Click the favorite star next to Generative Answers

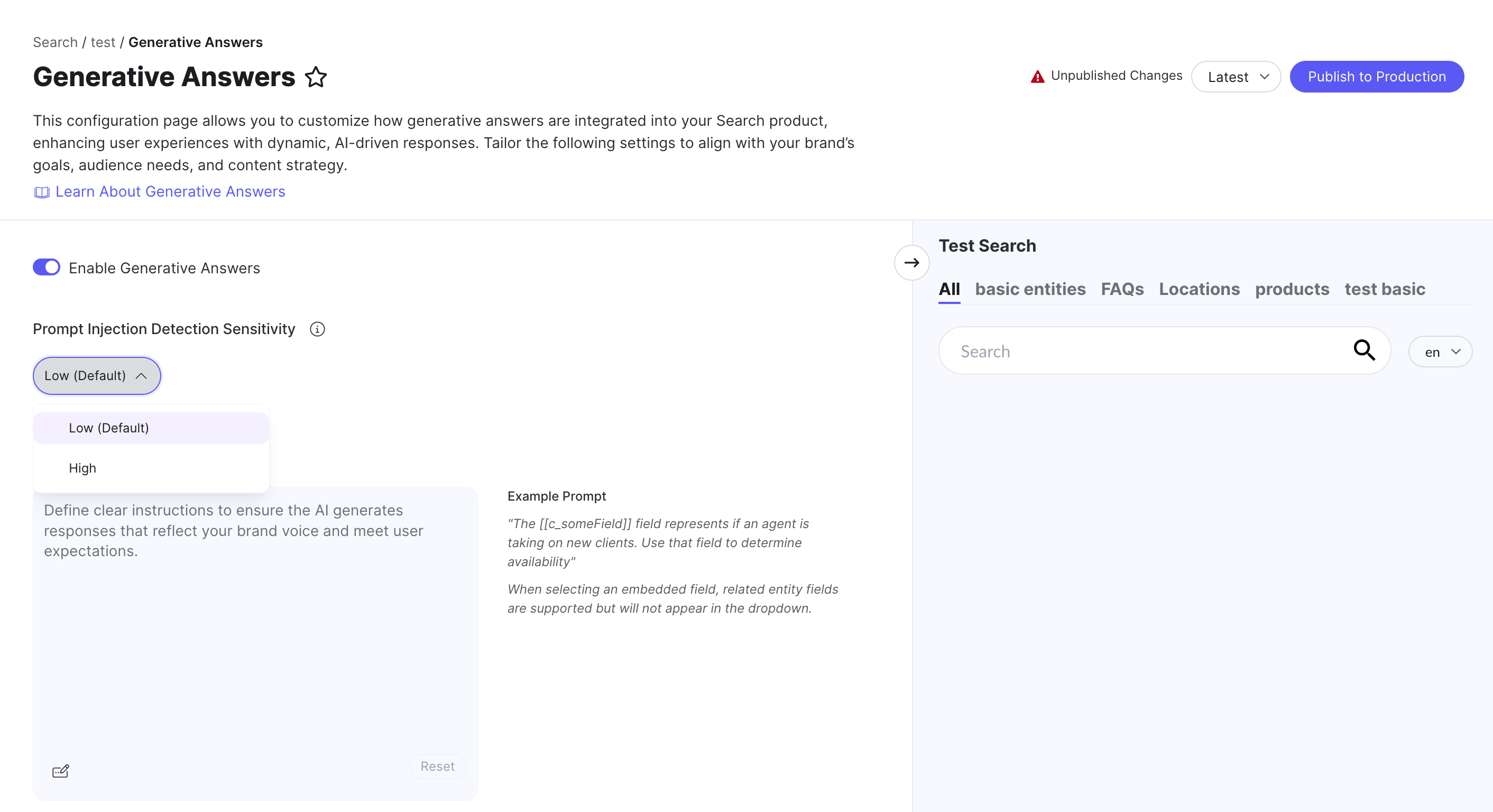pos(316,77)
